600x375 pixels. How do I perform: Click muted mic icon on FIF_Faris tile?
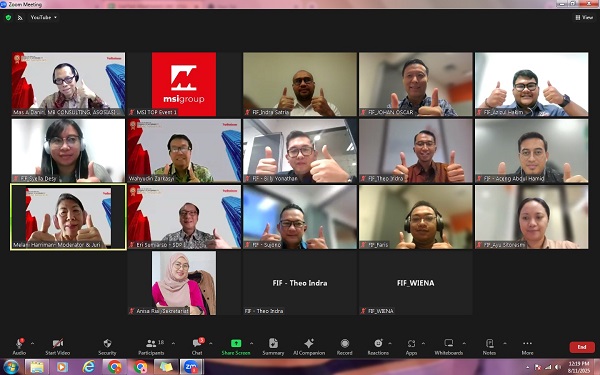point(364,245)
